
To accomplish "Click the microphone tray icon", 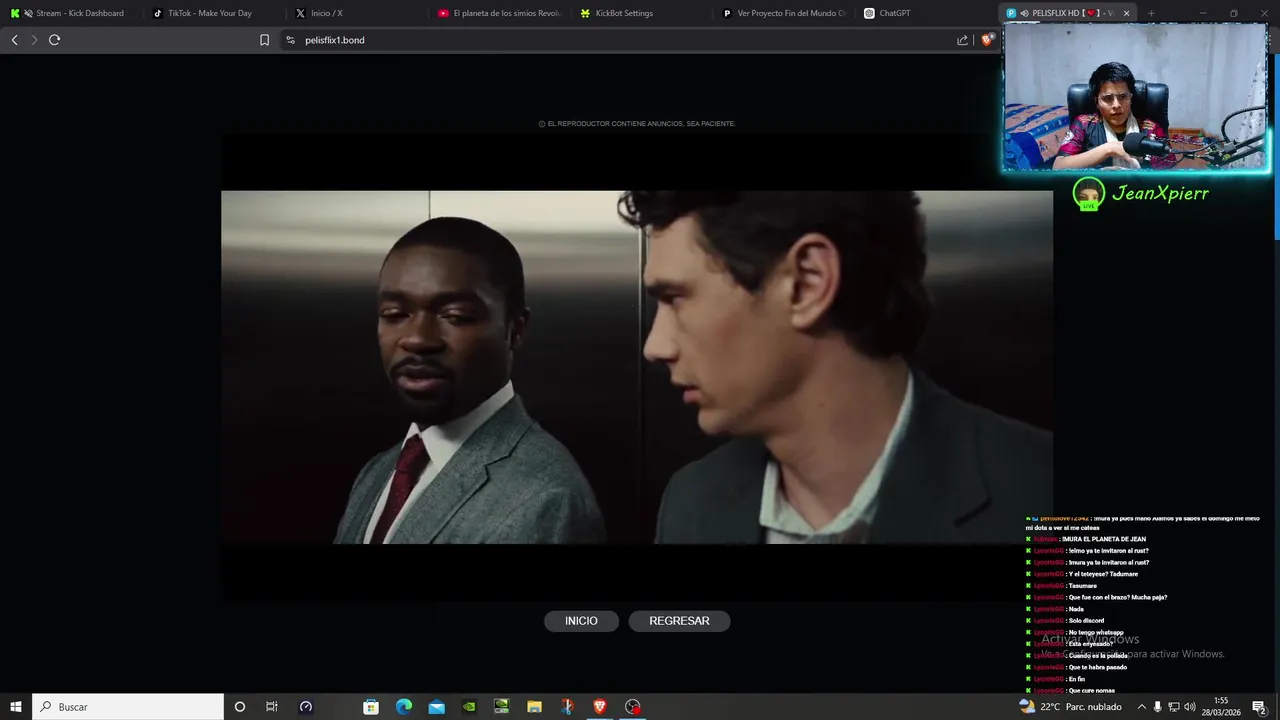I will [1158, 707].
